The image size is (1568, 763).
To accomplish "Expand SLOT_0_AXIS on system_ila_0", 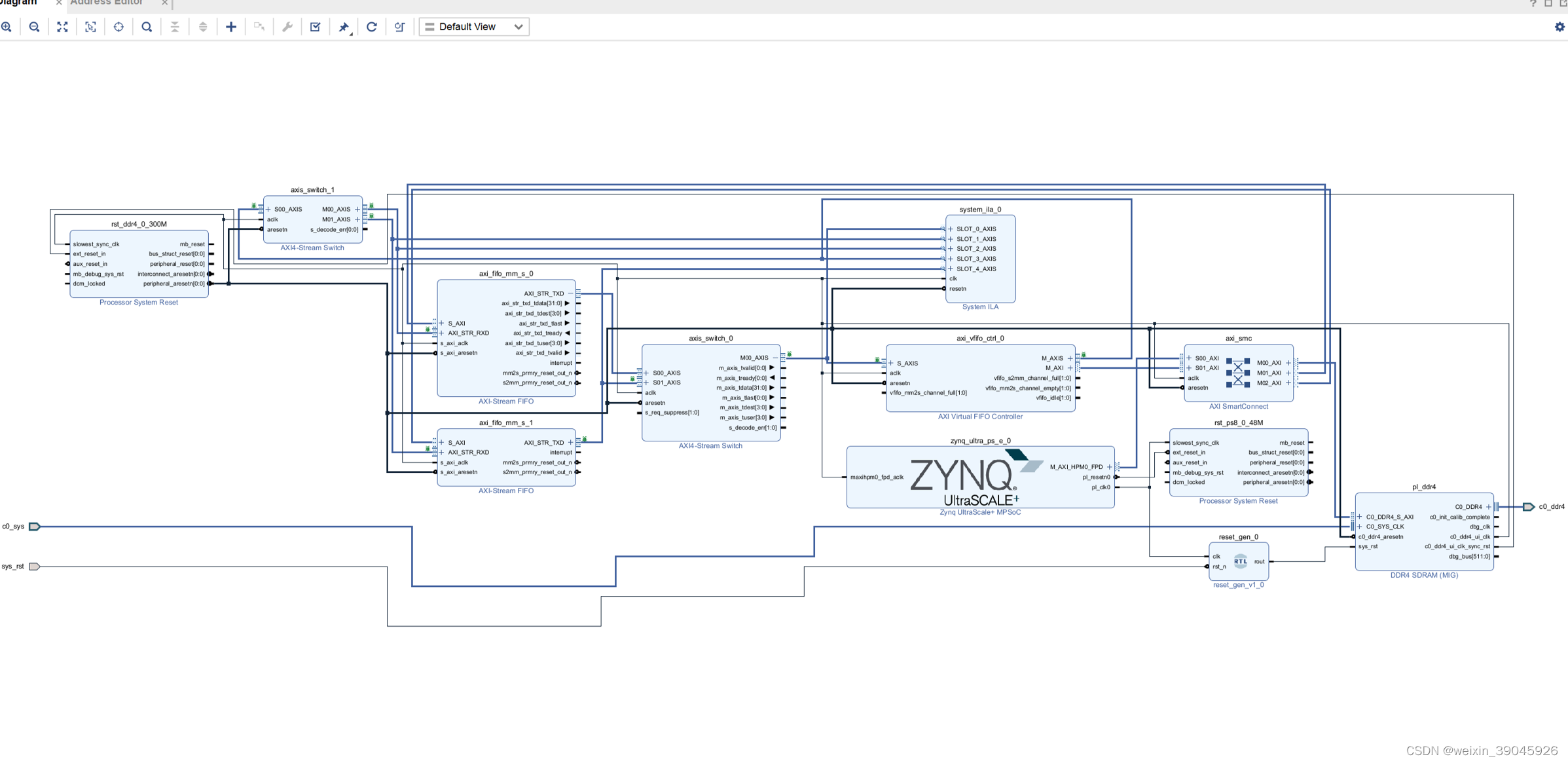I will [x=951, y=229].
